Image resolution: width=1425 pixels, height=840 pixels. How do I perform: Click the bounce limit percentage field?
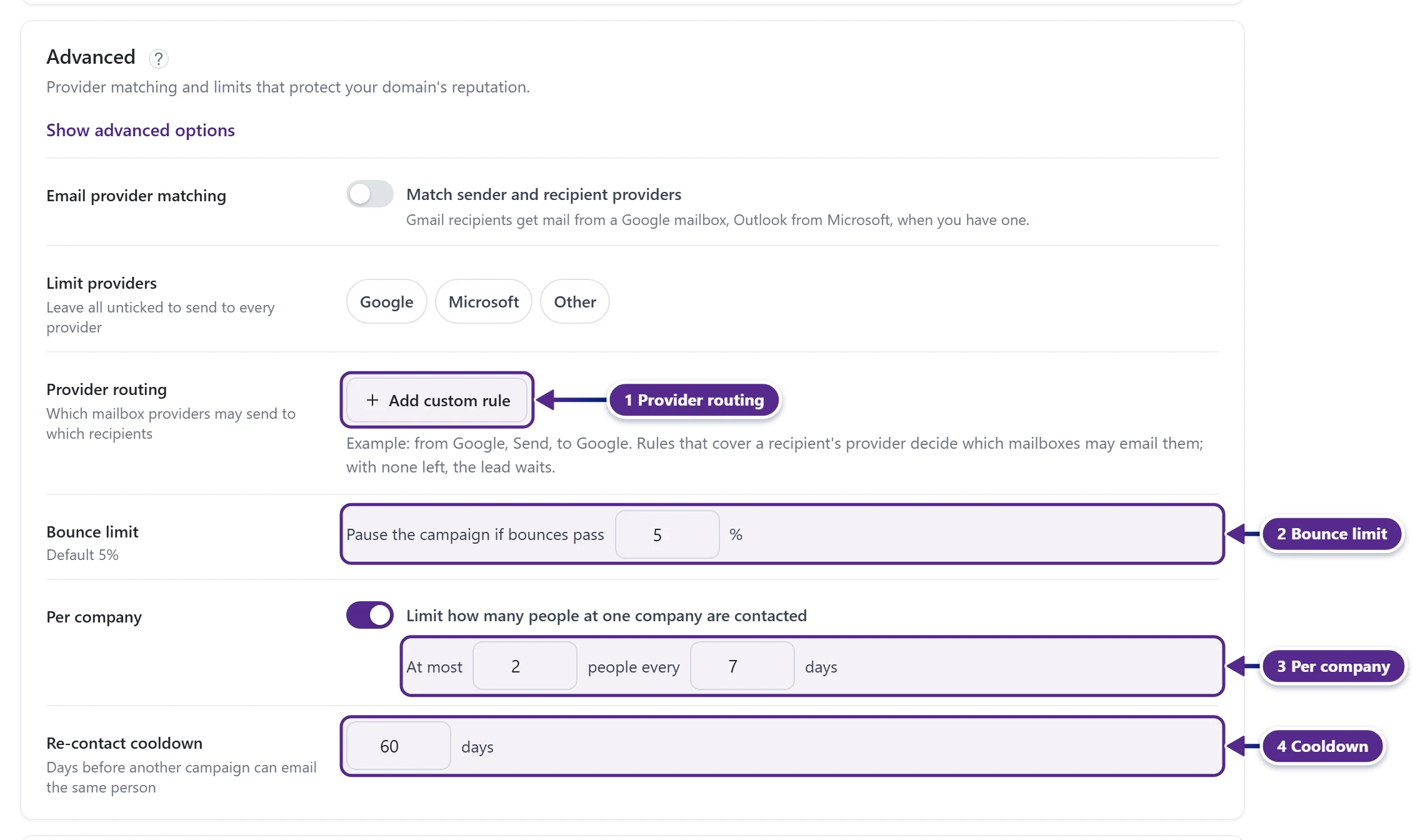pyautogui.click(x=667, y=534)
